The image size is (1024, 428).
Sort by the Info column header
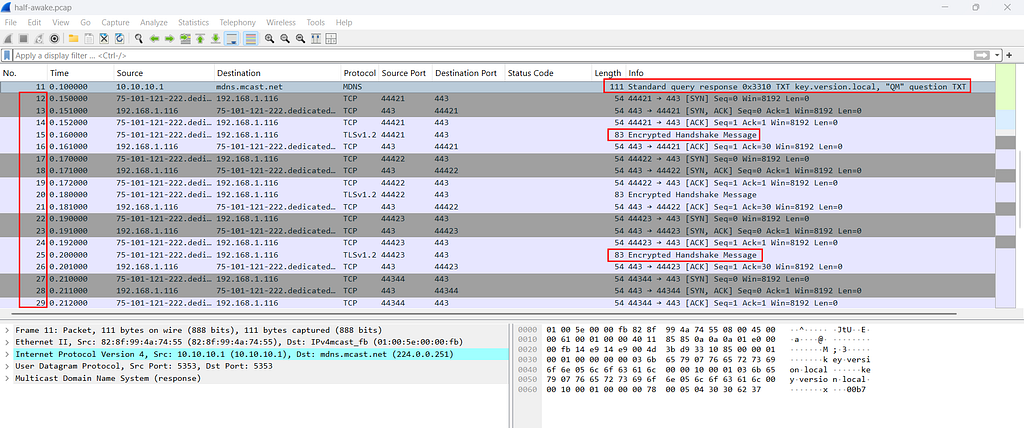click(808, 73)
